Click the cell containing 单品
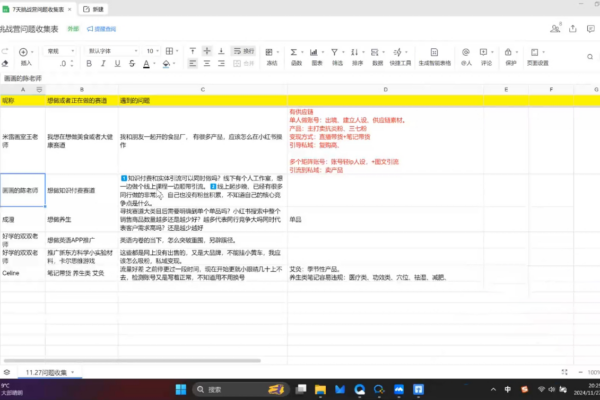Image resolution: width=600 pixels, height=400 pixels. click(x=385, y=219)
